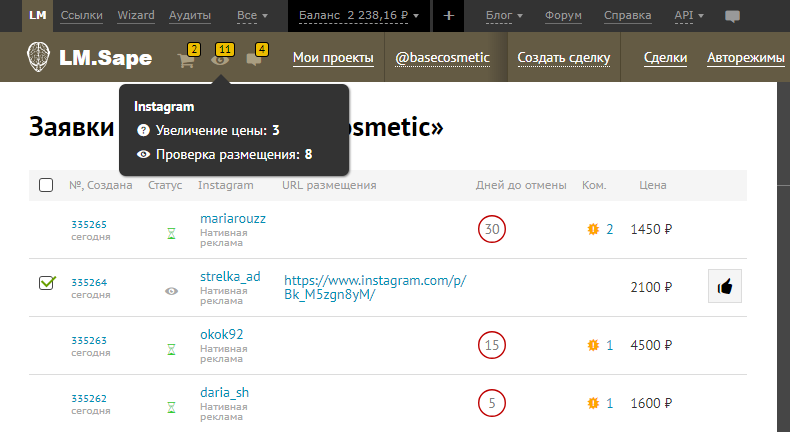The height and width of the screenshot is (432, 790).
Task: Expand the Блог dropdown menu
Action: (504, 16)
